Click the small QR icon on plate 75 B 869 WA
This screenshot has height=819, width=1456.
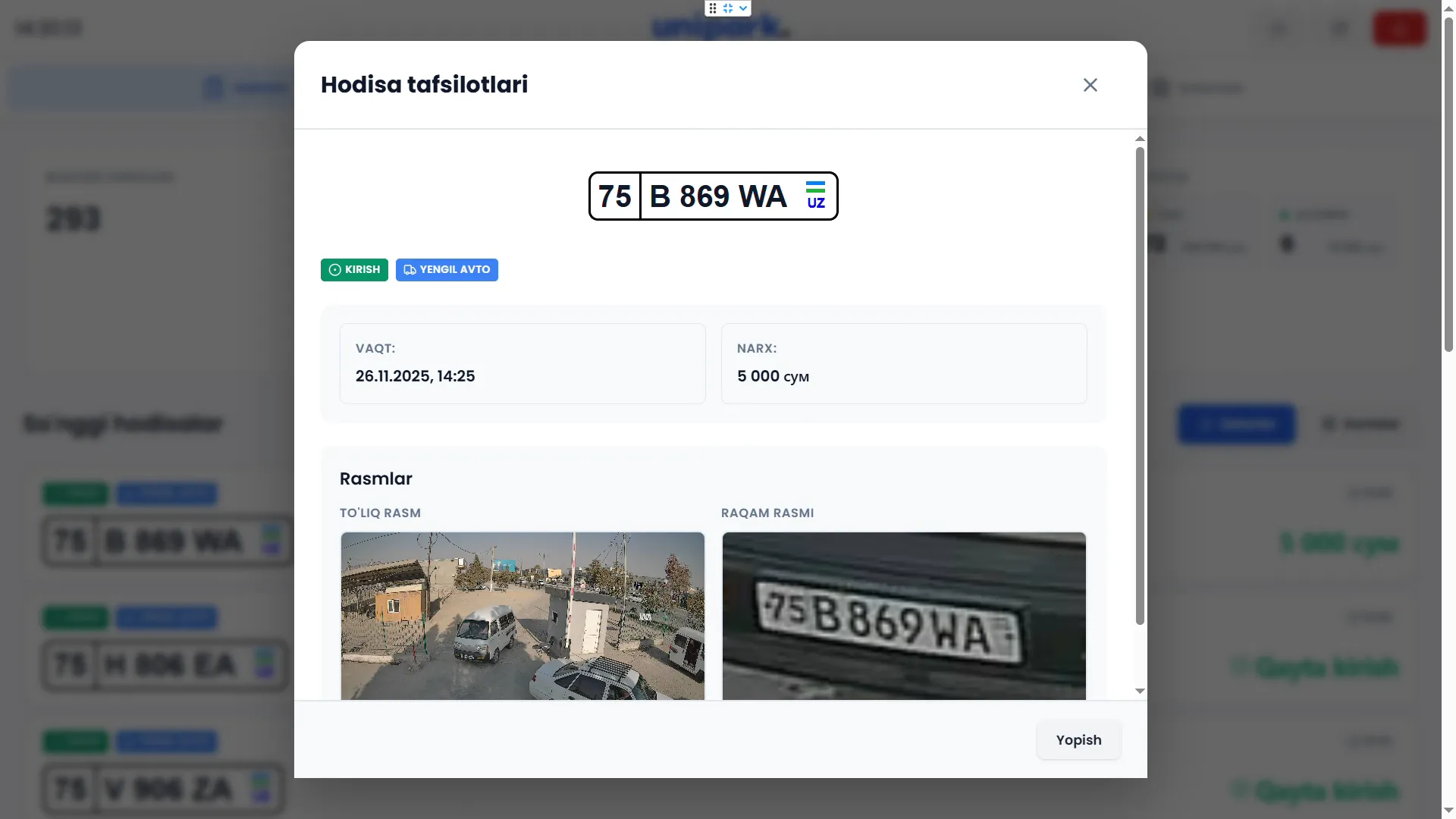pos(271,541)
